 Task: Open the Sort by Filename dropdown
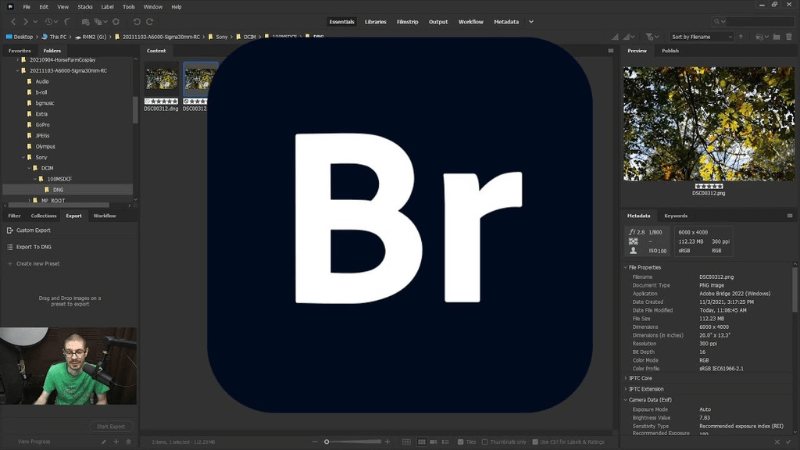[702, 37]
